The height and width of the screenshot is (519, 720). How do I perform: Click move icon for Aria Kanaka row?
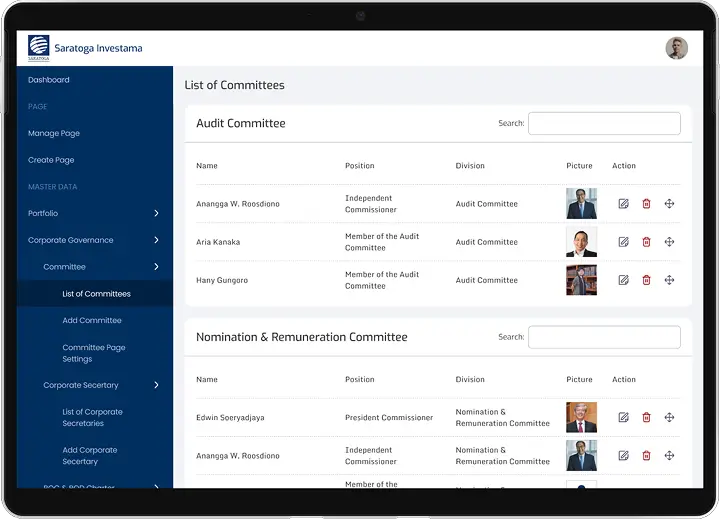click(669, 242)
